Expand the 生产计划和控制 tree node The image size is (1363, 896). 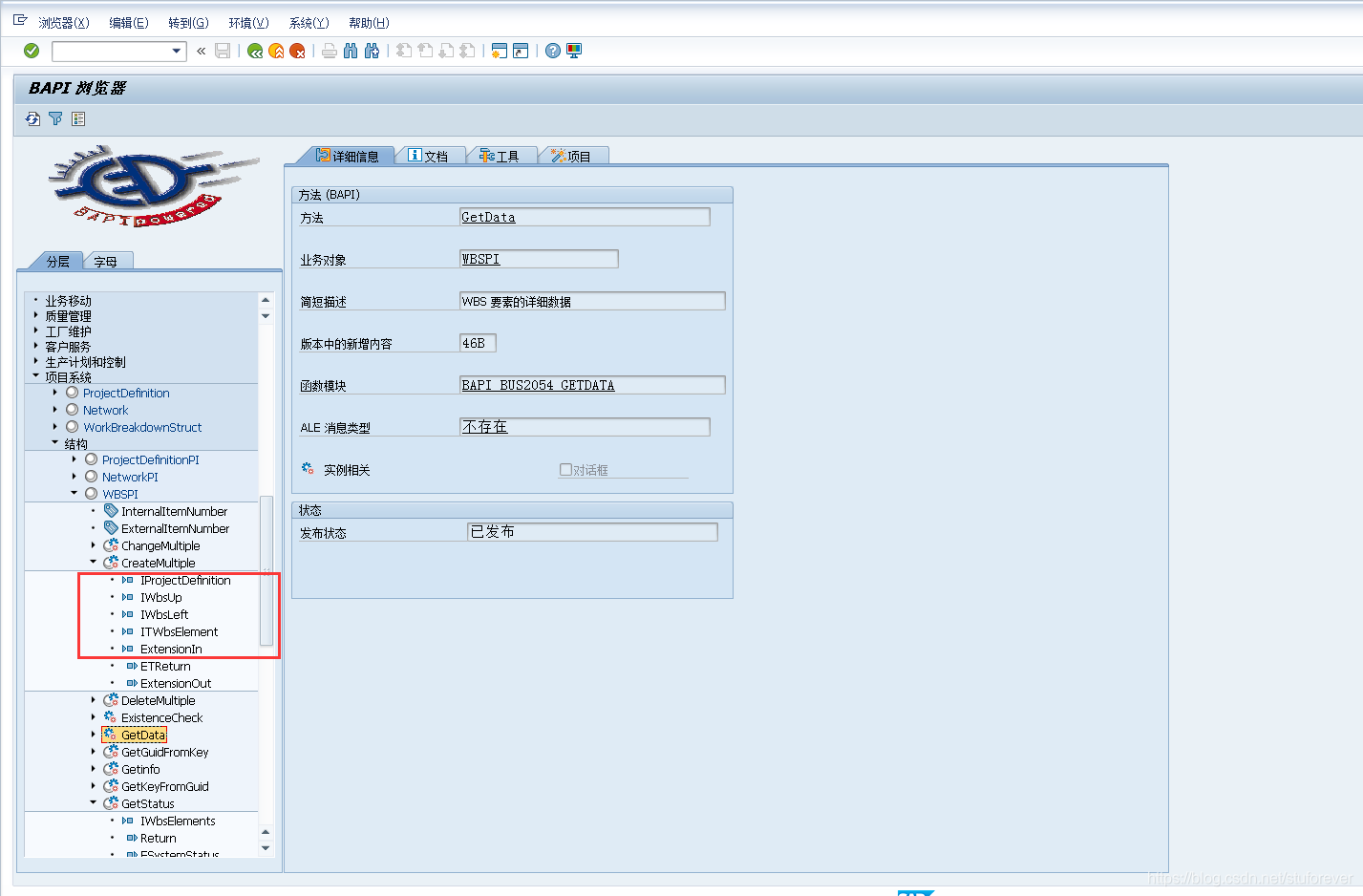(36, 361)
